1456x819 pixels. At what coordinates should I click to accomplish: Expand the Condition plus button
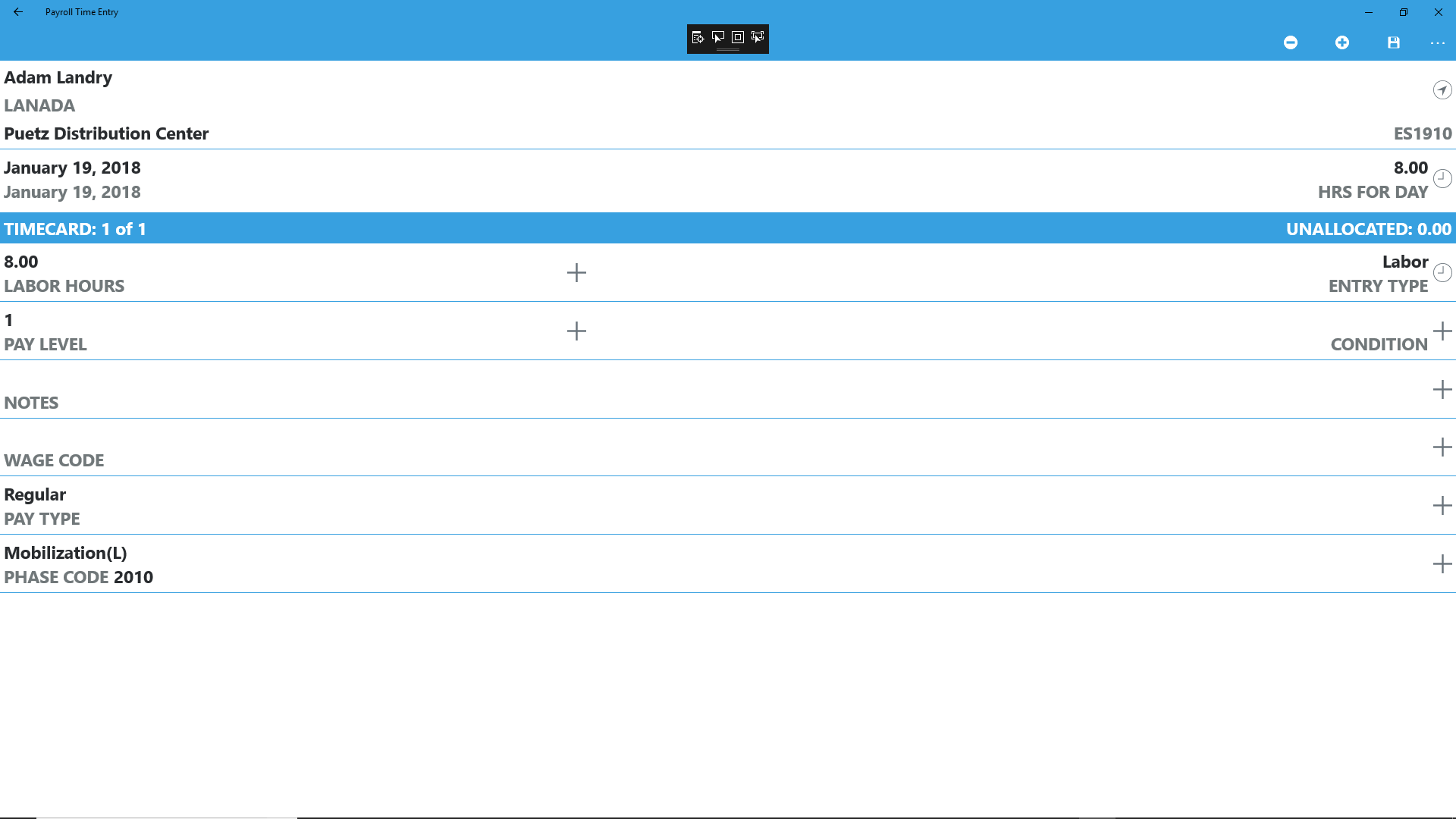1442,331
